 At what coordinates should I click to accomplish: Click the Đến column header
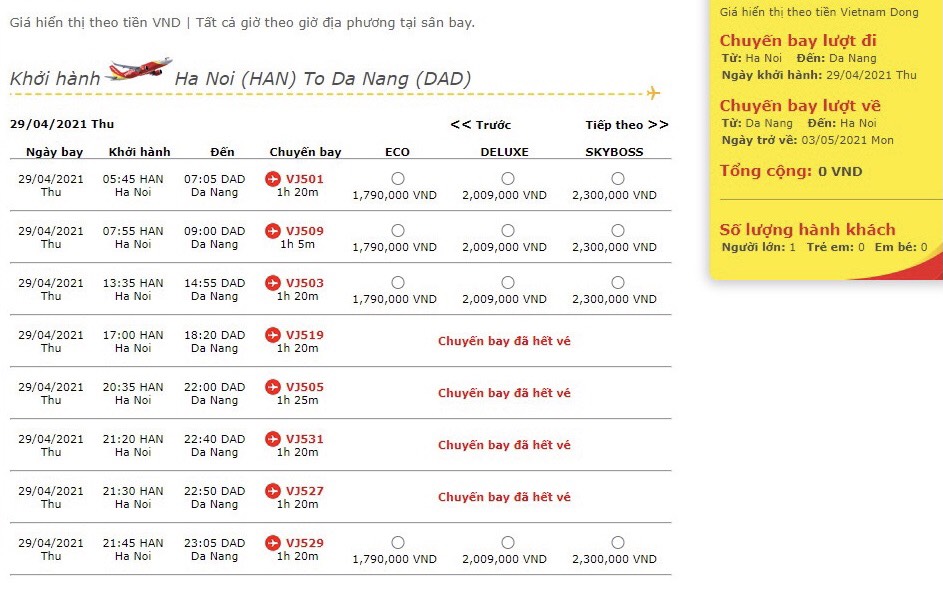pyautogui.click(x=223, y=152)
